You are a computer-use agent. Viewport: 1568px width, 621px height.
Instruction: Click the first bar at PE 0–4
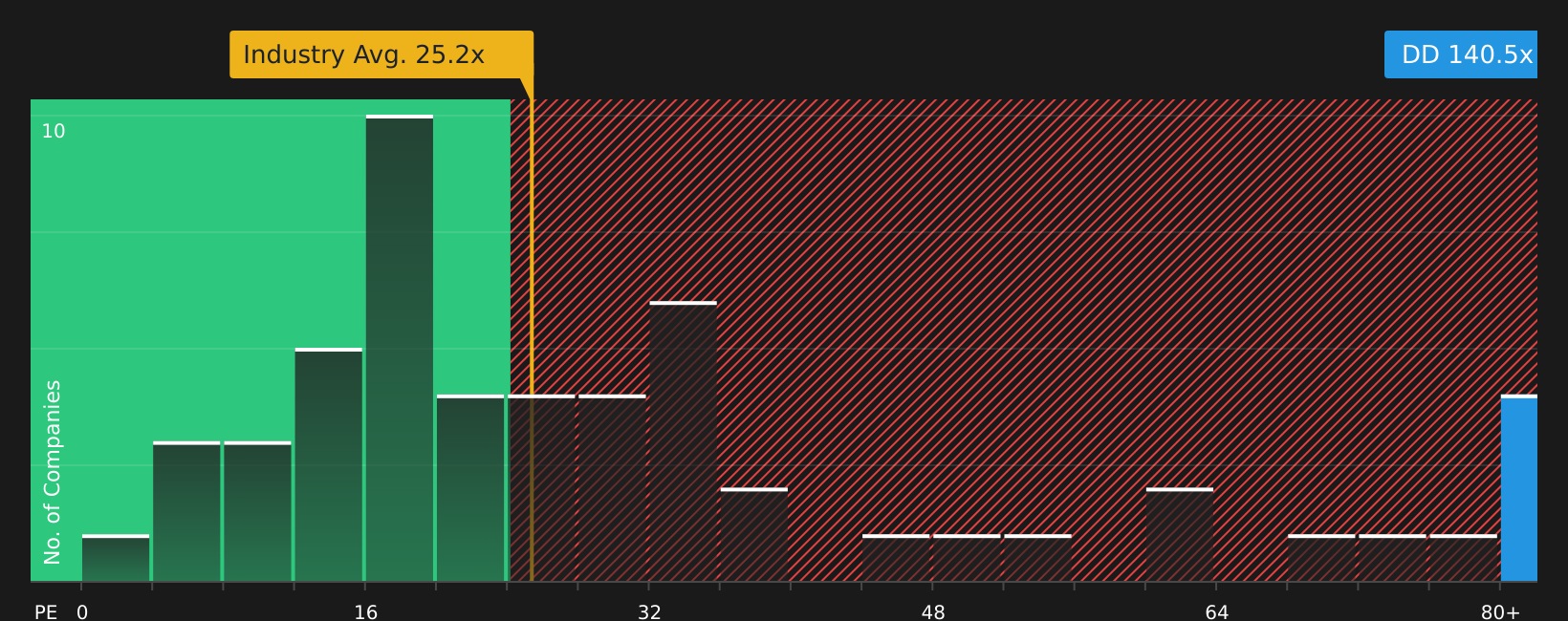116,558
